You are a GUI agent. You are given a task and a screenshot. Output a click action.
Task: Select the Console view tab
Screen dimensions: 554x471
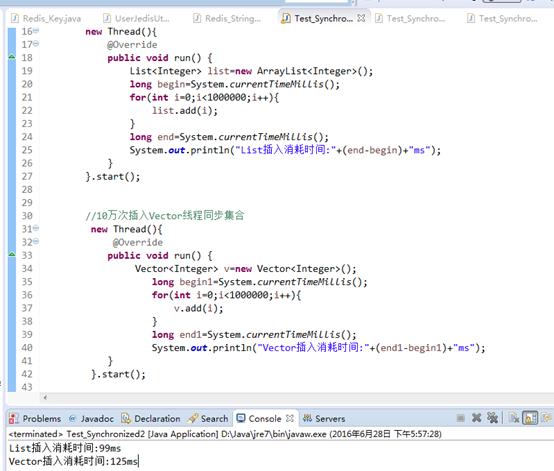(265, 419)
